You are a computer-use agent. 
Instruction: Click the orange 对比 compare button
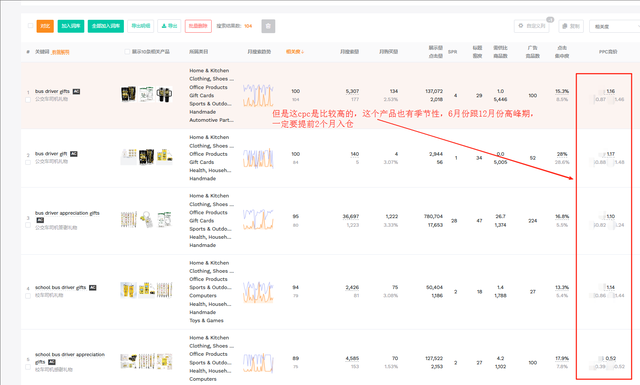[x=45, y=26]
